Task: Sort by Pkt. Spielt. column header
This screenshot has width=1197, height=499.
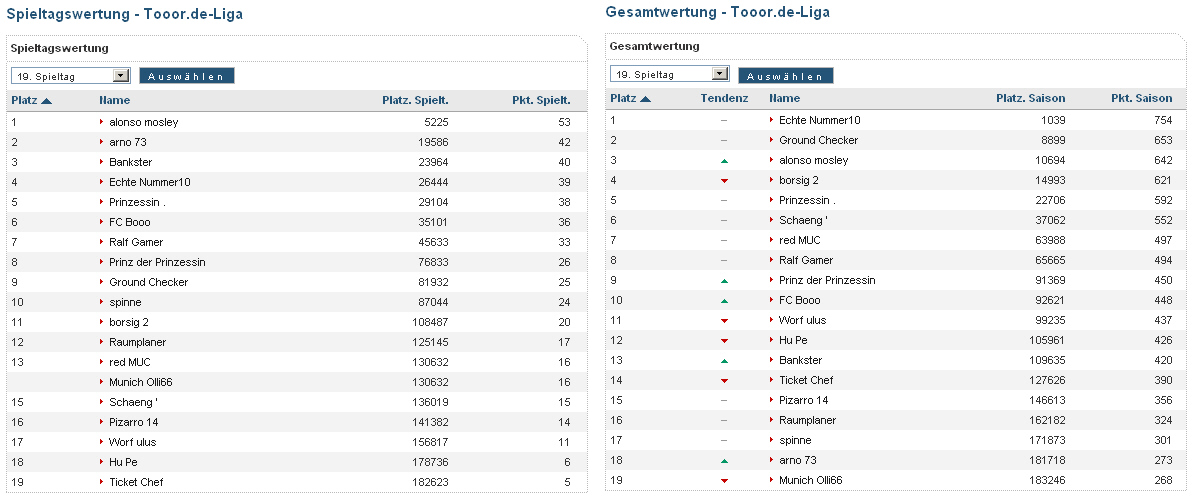Action: tap(540, 100)
